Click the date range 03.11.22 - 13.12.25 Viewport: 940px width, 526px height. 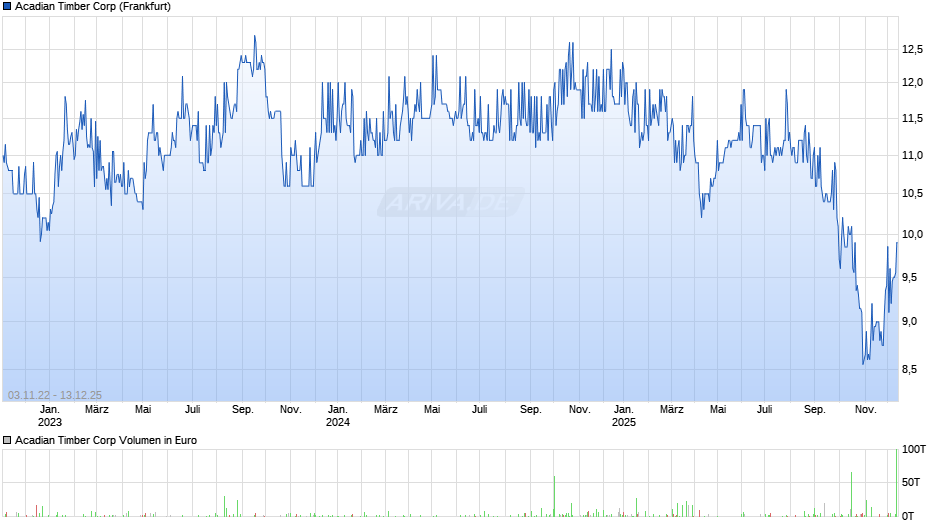[55, 395]
